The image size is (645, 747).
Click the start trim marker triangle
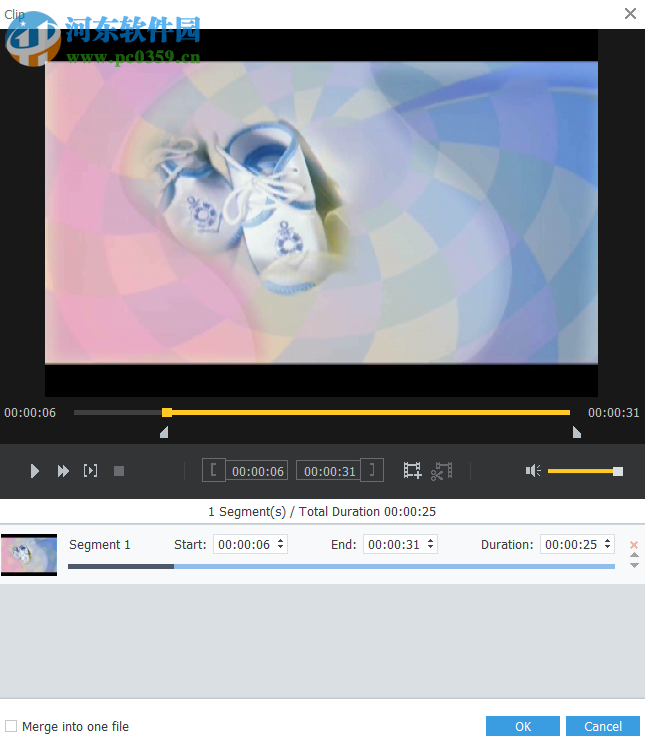point(164,432)
